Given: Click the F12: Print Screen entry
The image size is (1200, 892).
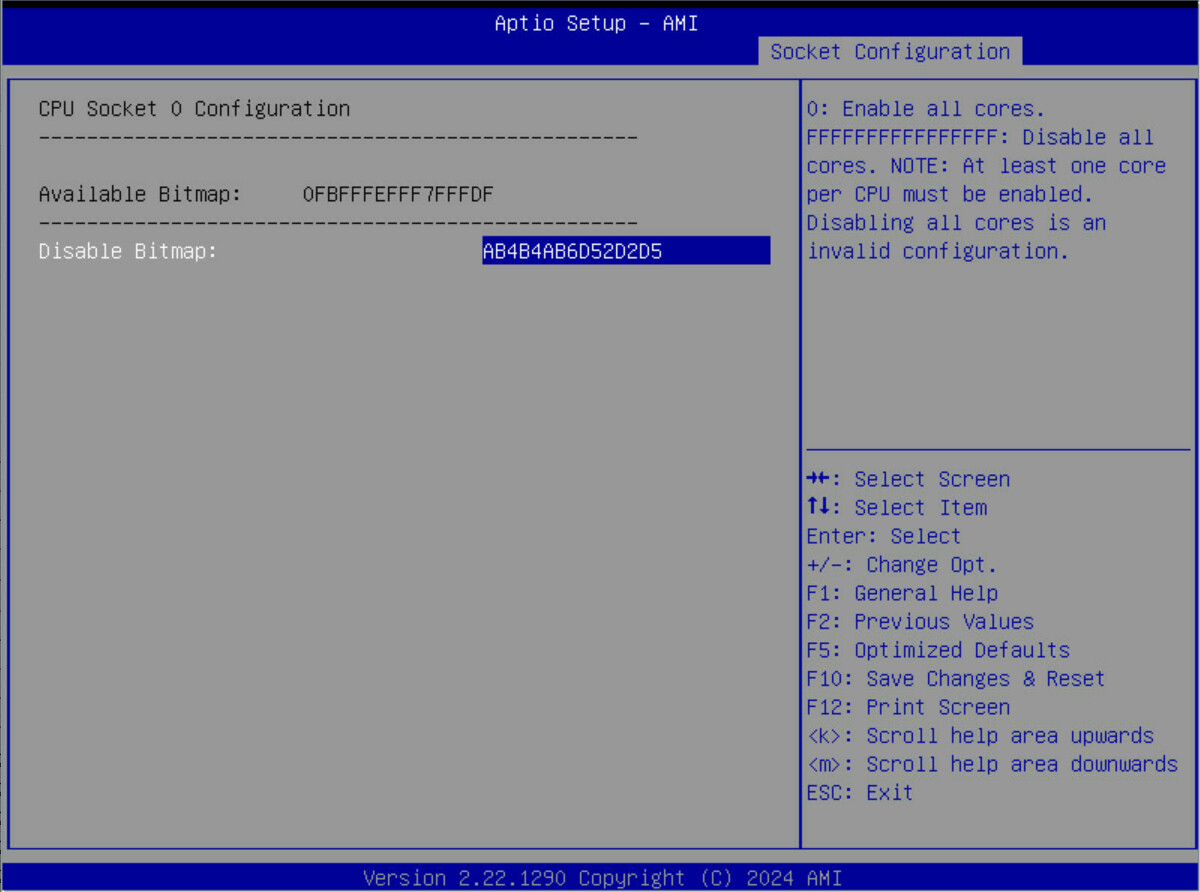Looking at the screenshot, I should click(907, 707).
